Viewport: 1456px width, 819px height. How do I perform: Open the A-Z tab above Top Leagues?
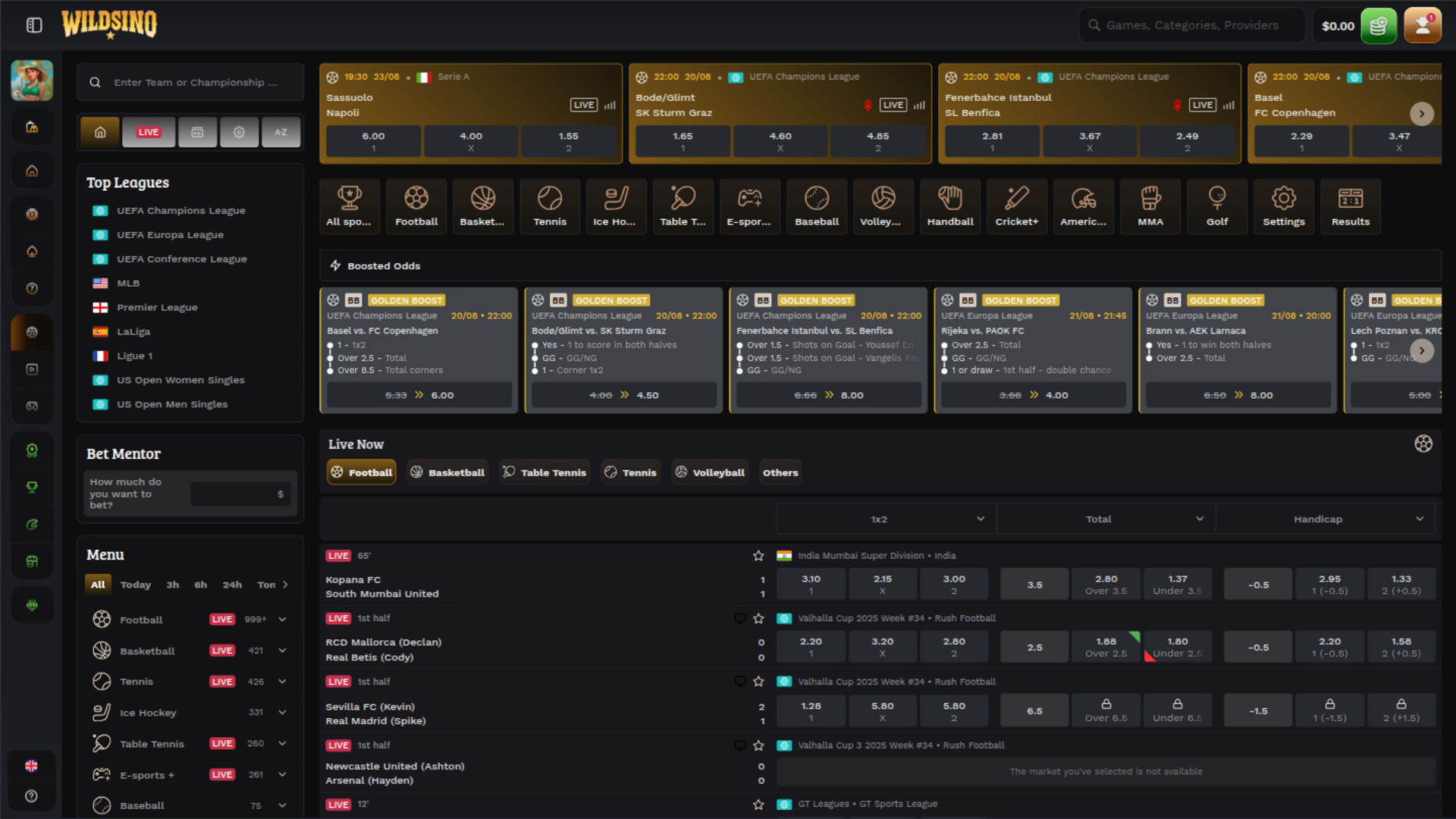(x=281, y=132)
